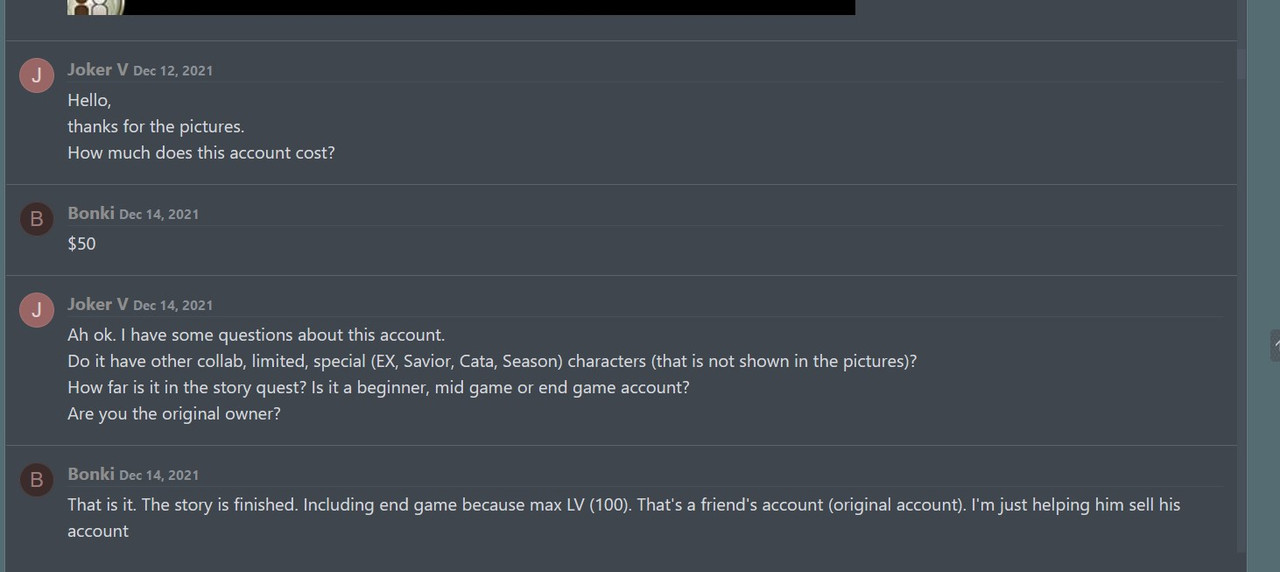Click Bonki's avatar beside the $50 reply
The image size is (1280, 572).
click(x=37, y=219)
